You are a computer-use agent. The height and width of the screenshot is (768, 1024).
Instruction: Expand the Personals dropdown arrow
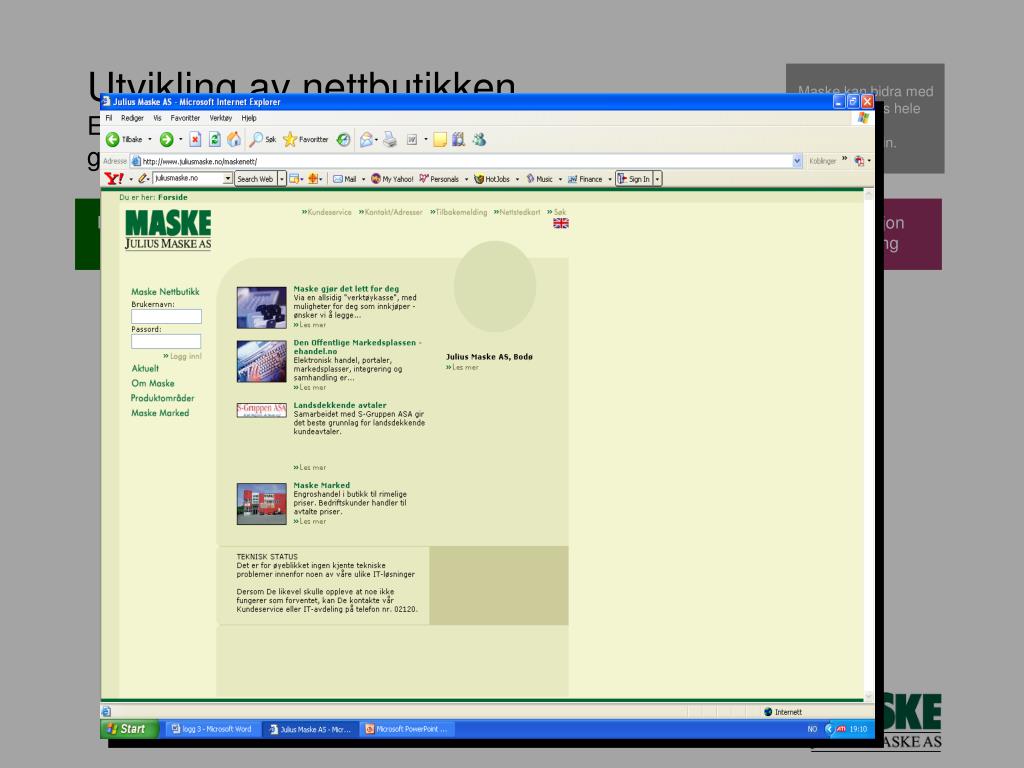click(466, 179)
